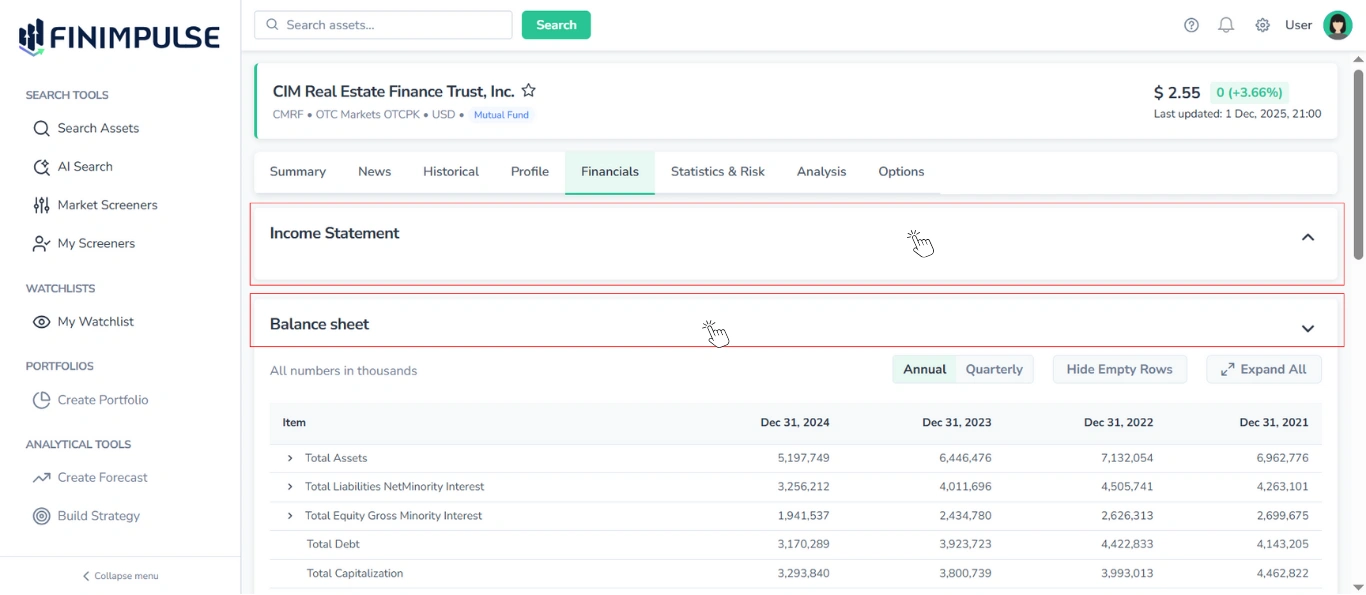Click the Search assets input field

click(383, 24)
